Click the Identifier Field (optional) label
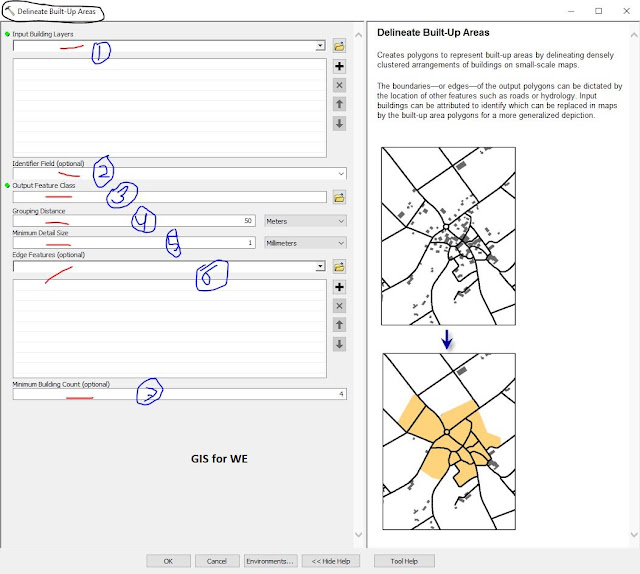This screenshot has height=574, width=640. click(48, 163)
